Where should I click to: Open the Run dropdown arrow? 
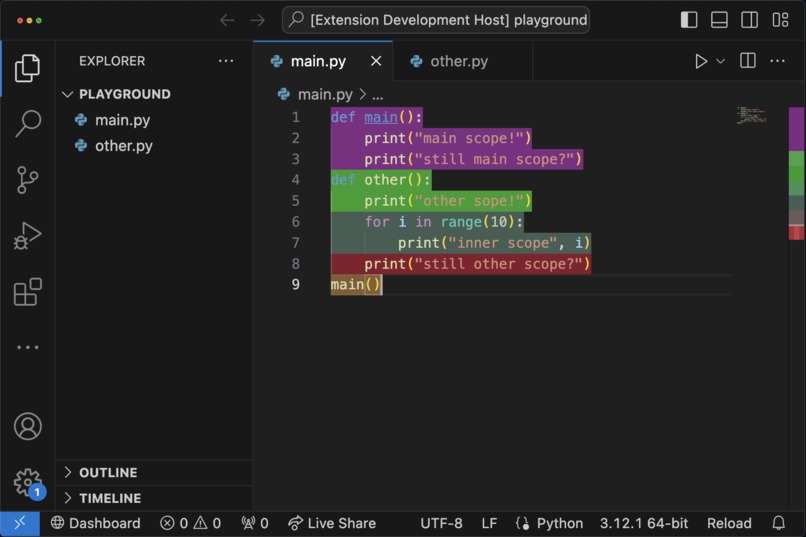point(721,61)
